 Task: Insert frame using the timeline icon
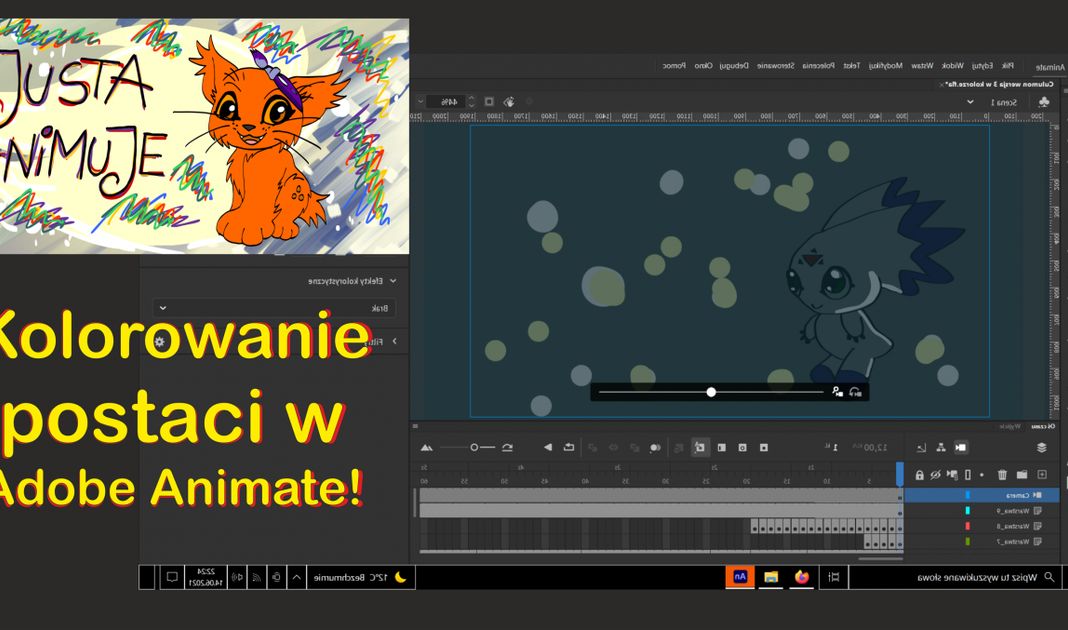click(721, 447)
